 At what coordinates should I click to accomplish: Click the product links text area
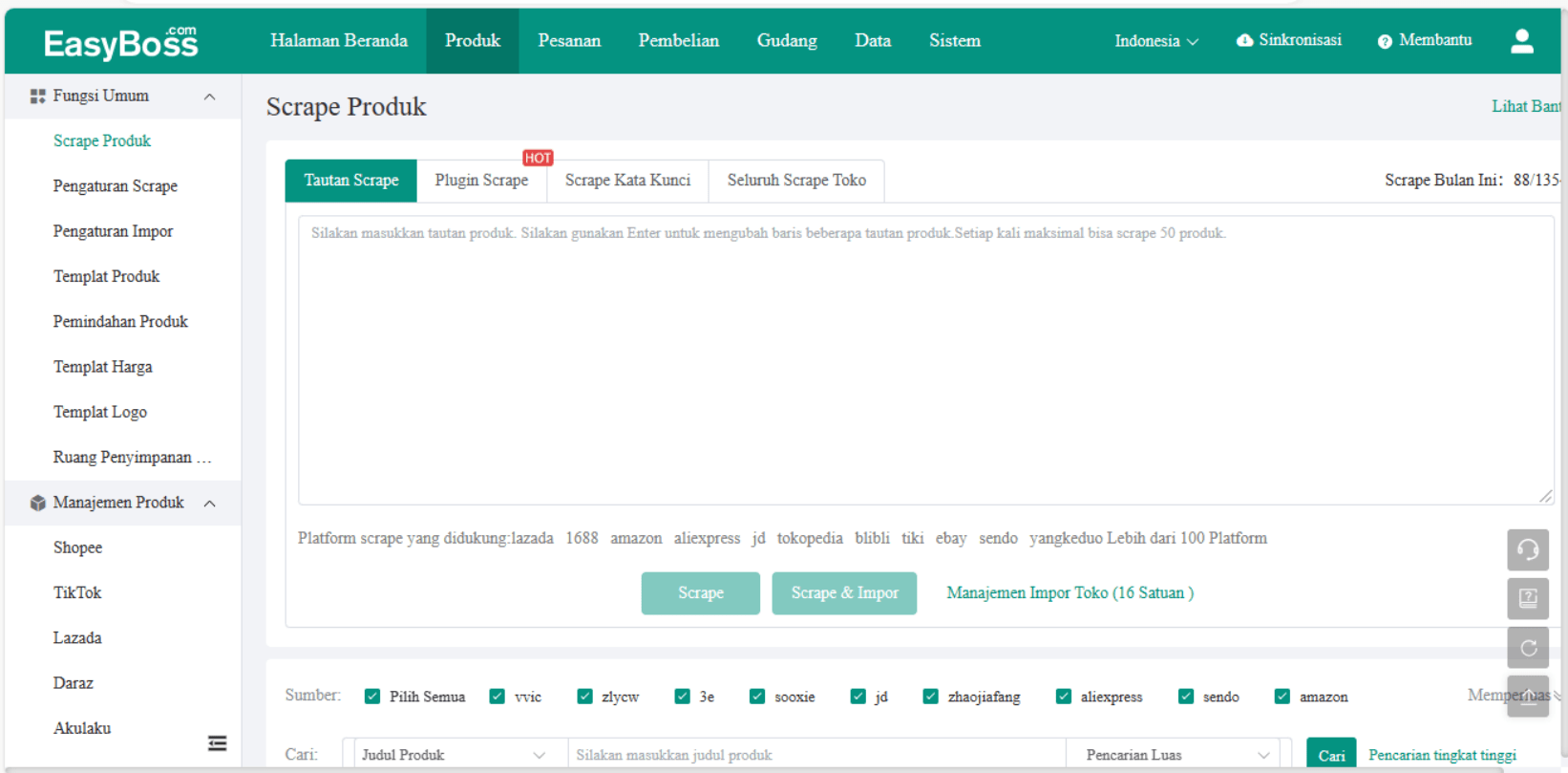pyautogui.click(x=926, y=360)
